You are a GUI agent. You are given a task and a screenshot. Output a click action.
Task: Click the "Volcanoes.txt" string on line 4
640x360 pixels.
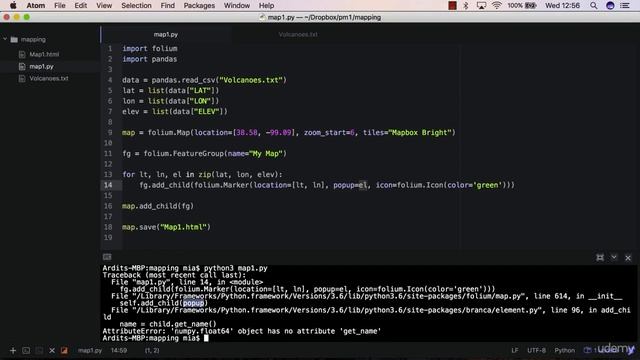(253, 80)
